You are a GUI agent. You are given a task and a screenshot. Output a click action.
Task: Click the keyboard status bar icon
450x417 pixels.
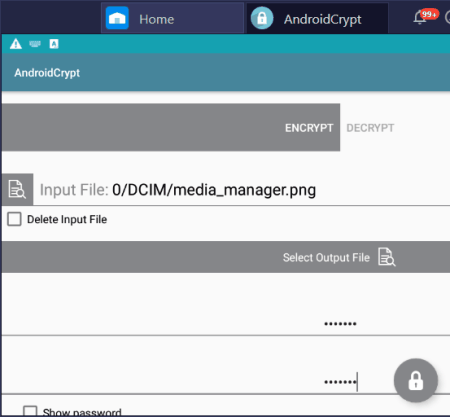pos(35,44)
